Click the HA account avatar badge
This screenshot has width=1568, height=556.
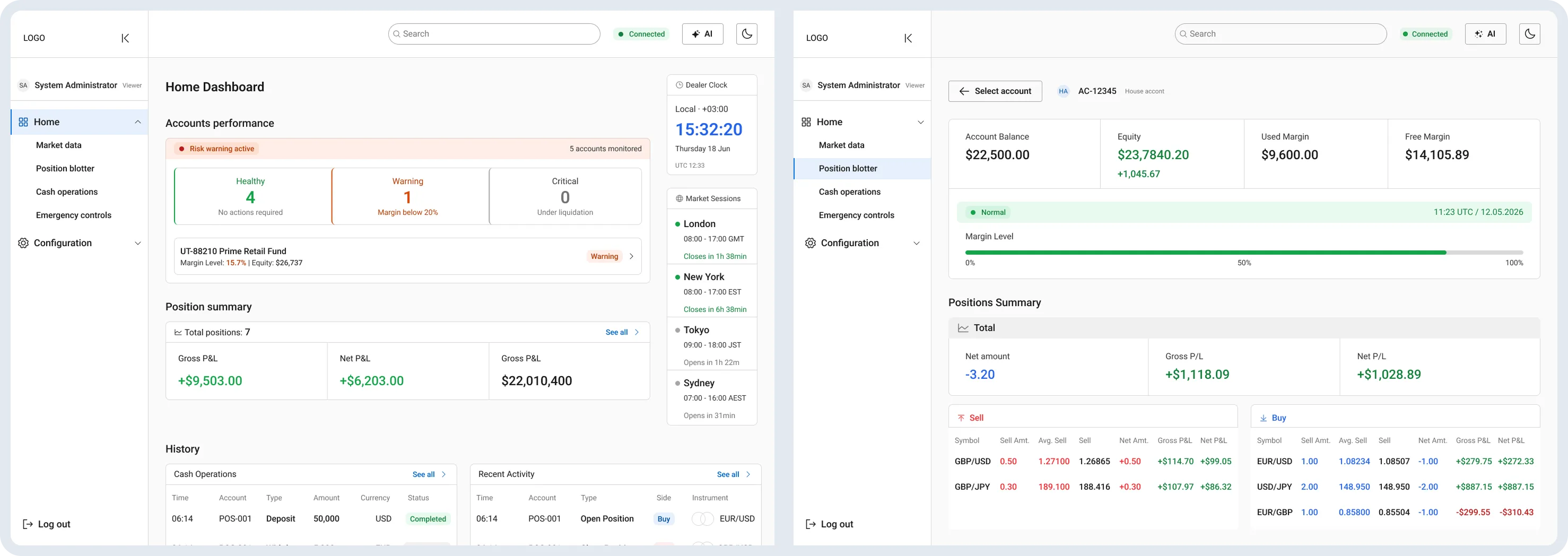(1063, 91)
